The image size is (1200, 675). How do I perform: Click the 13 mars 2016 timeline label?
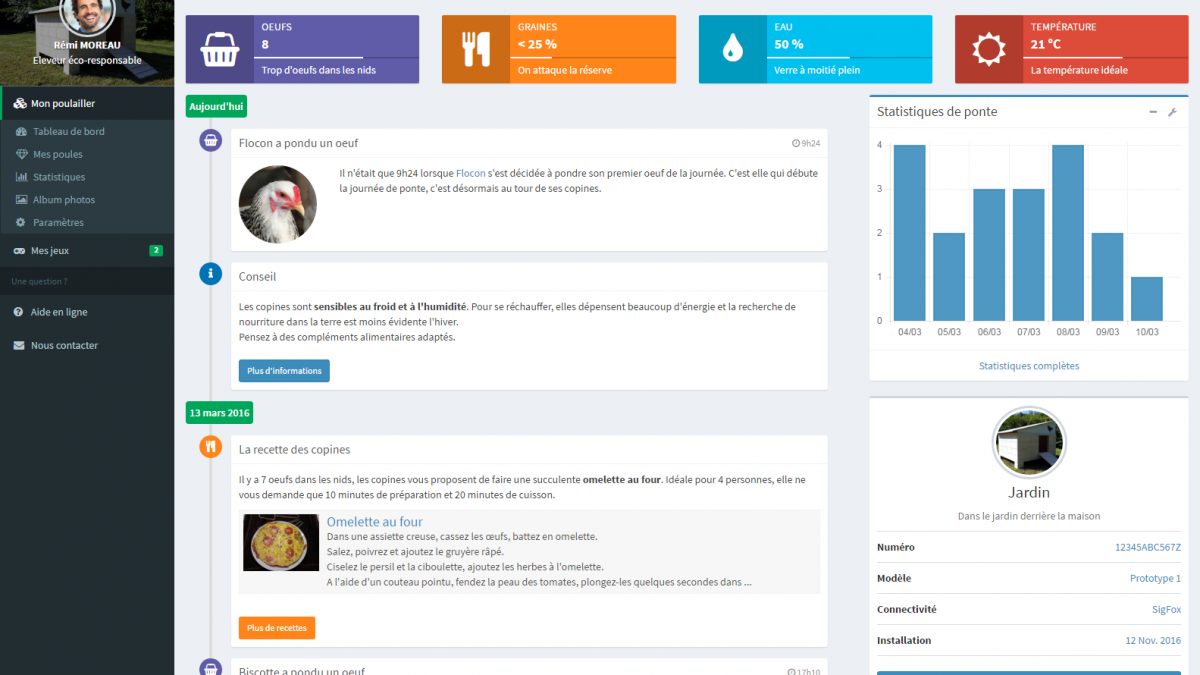pos(220,412)
